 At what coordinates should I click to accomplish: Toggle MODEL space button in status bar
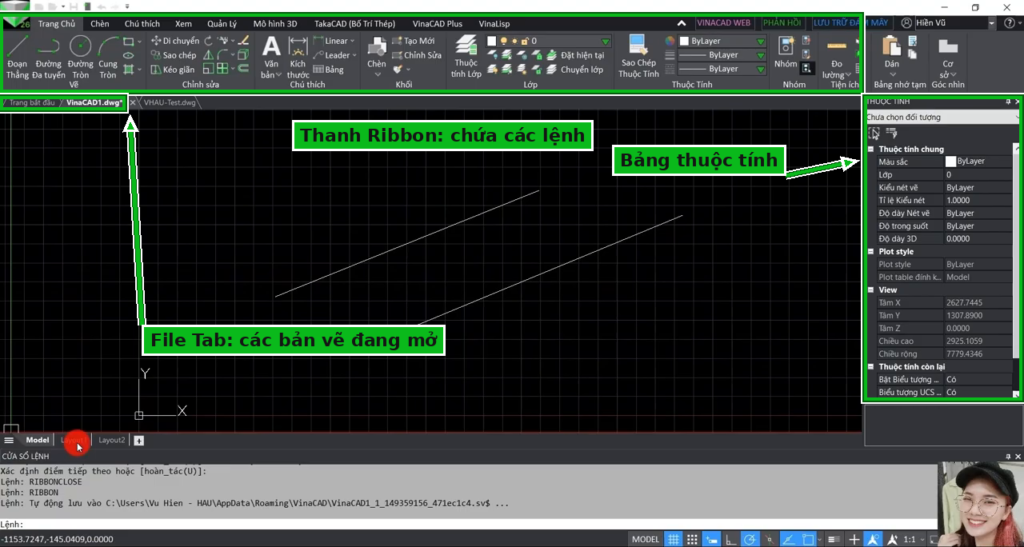click(645, 539)
